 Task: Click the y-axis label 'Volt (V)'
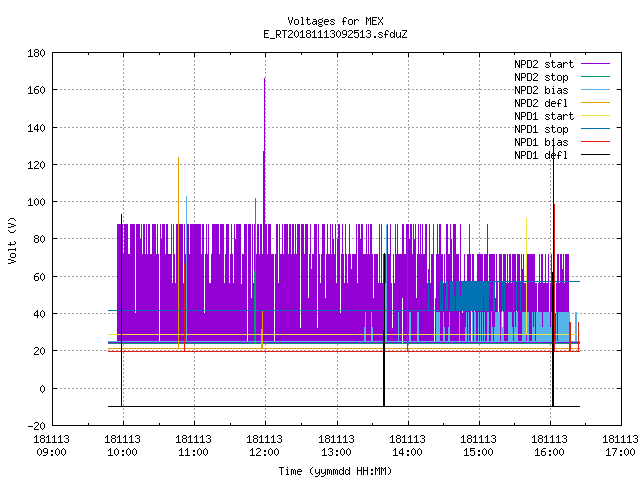coord(13,241)
